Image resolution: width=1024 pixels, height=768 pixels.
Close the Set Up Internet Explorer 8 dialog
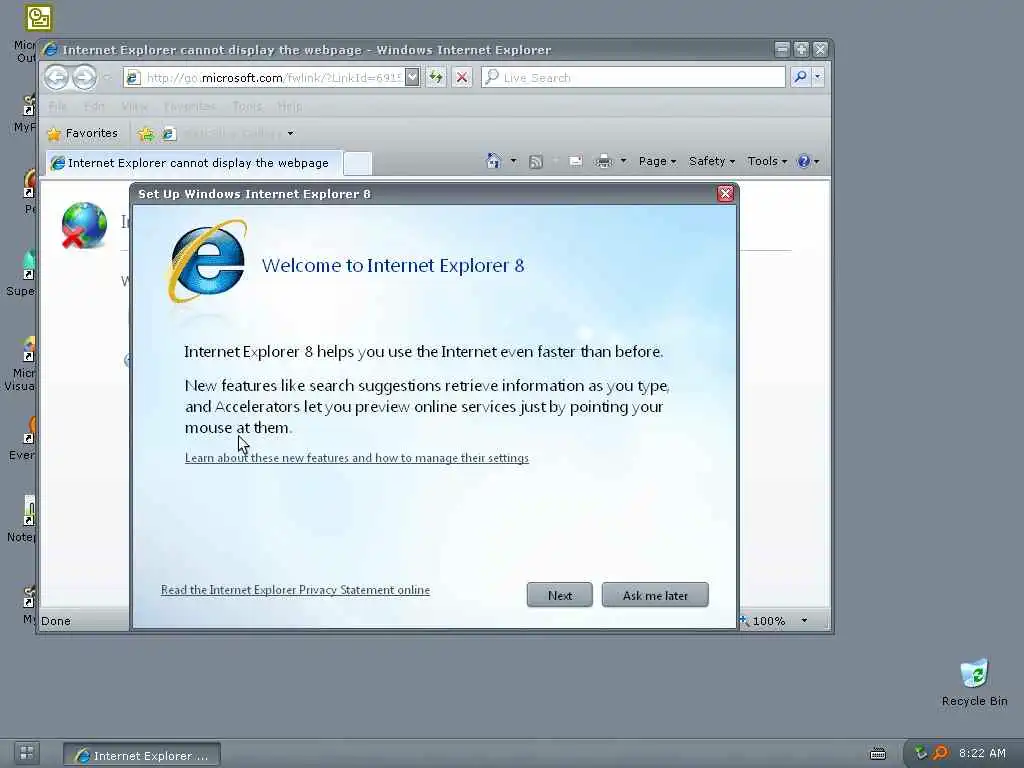pos(725,193)
